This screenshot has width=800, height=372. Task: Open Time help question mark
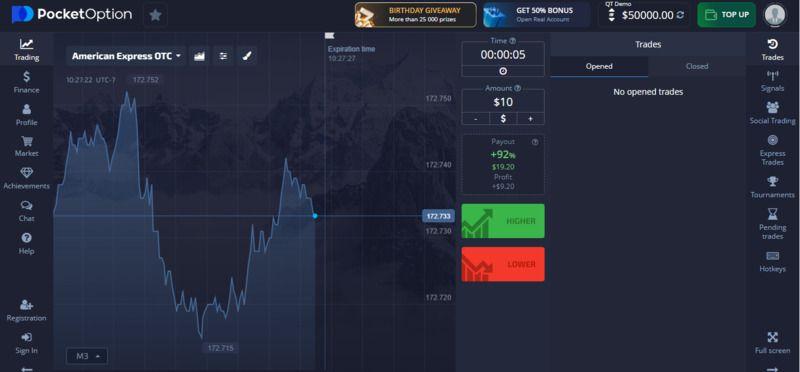coord(512,41)
